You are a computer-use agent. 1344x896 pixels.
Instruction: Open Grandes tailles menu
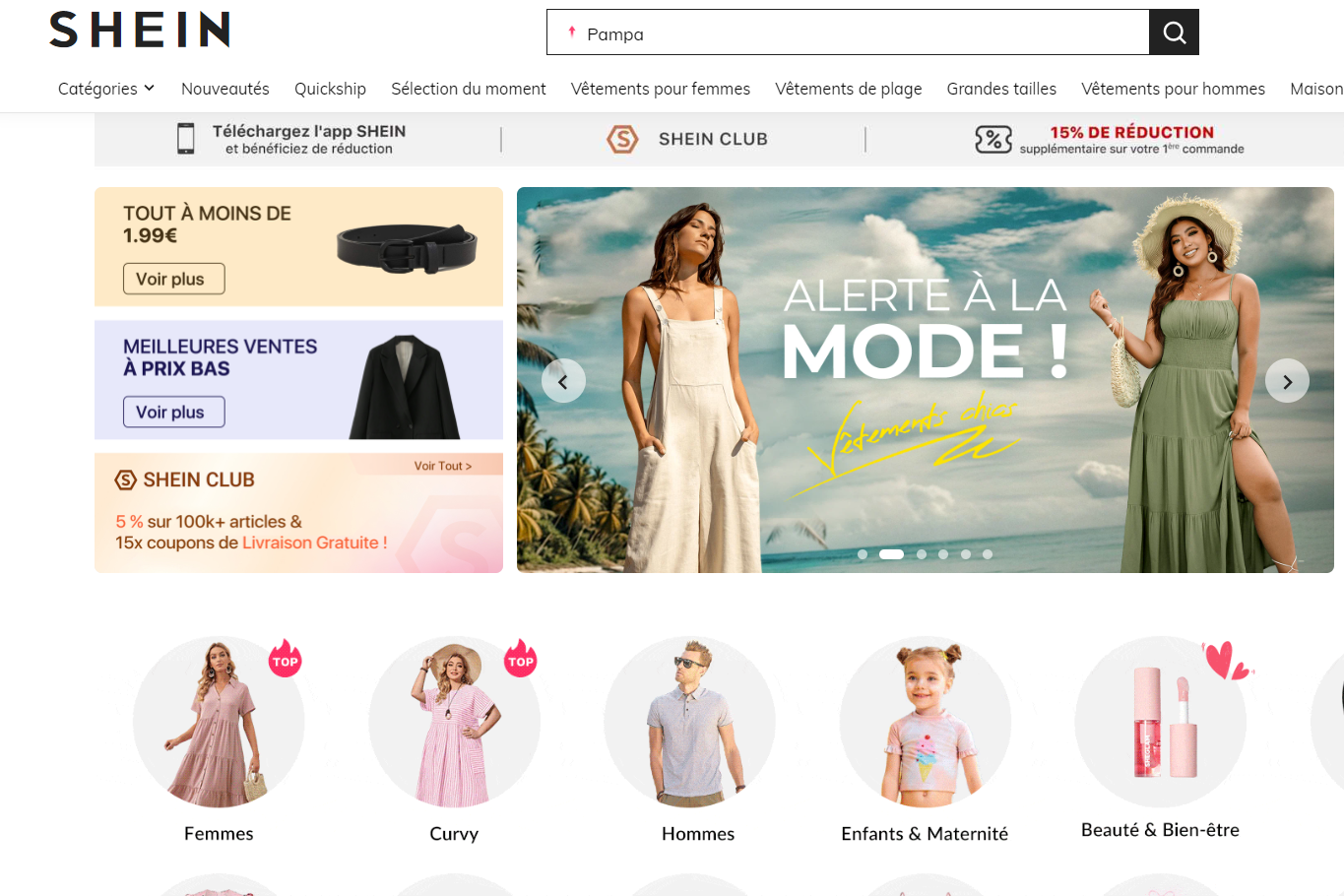[1001, 89]
